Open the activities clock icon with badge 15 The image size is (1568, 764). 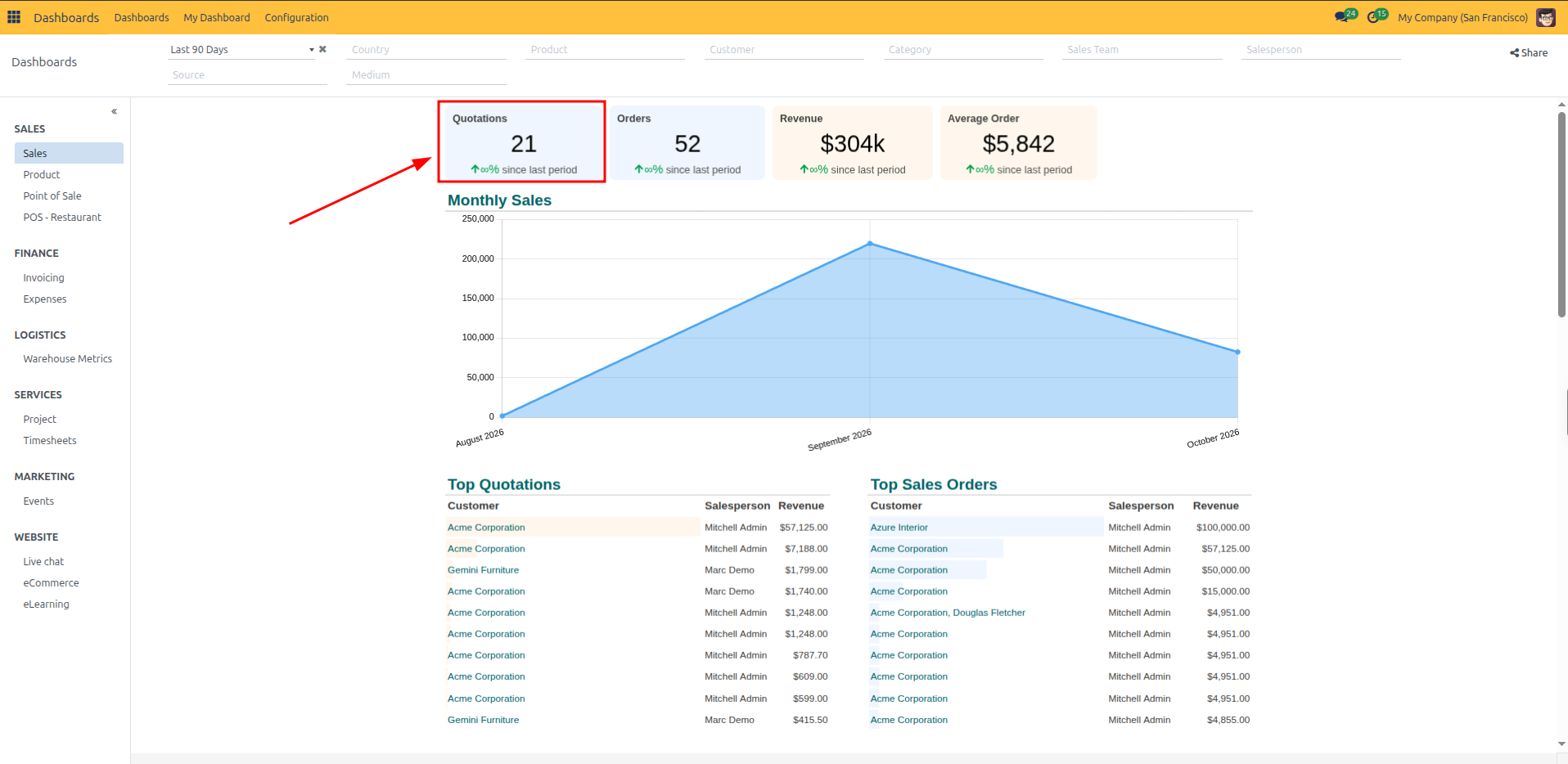click(x=1377, y=16)
